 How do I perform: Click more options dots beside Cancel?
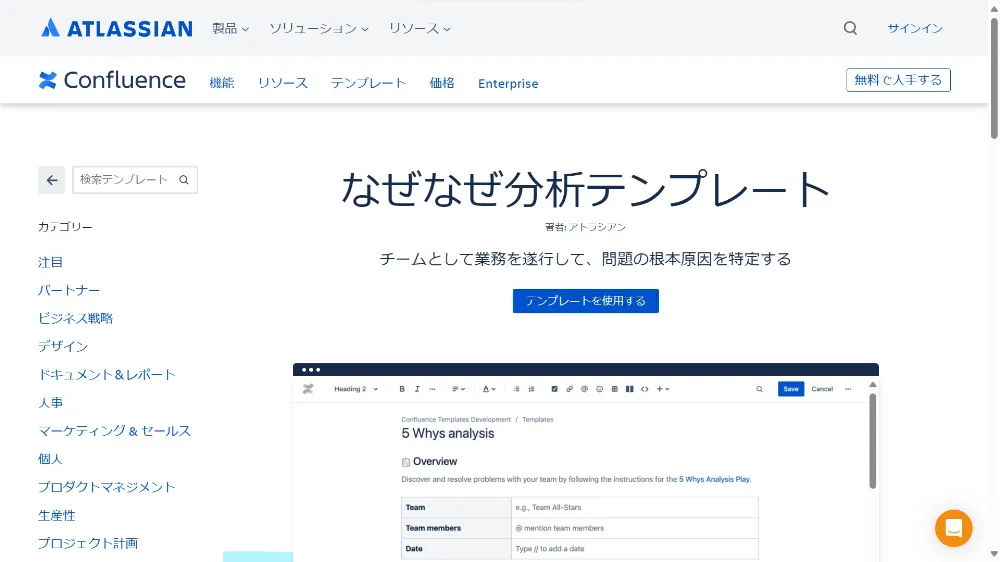tap(848, 389)
